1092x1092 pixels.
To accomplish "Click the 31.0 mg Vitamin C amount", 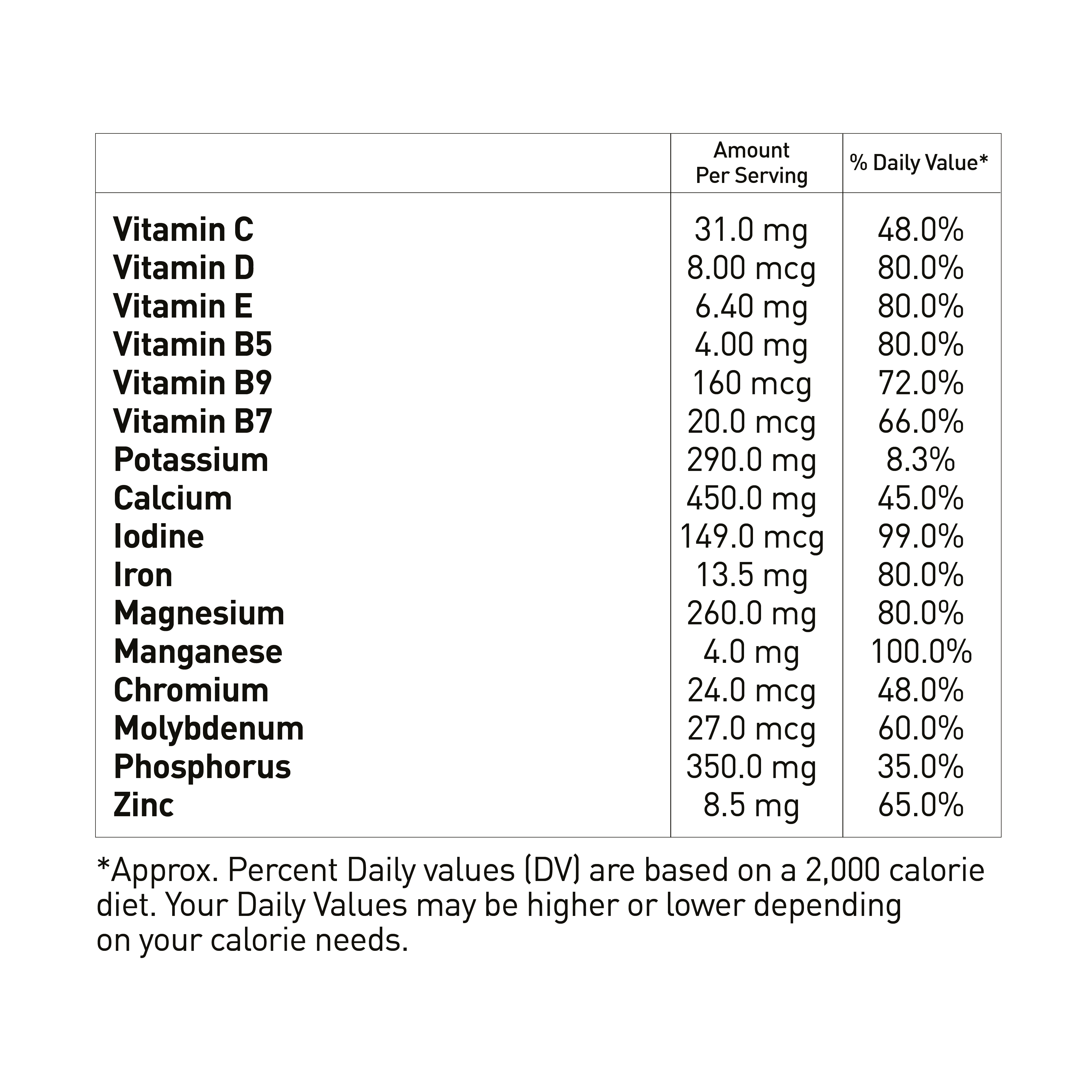I will (751, 230).
